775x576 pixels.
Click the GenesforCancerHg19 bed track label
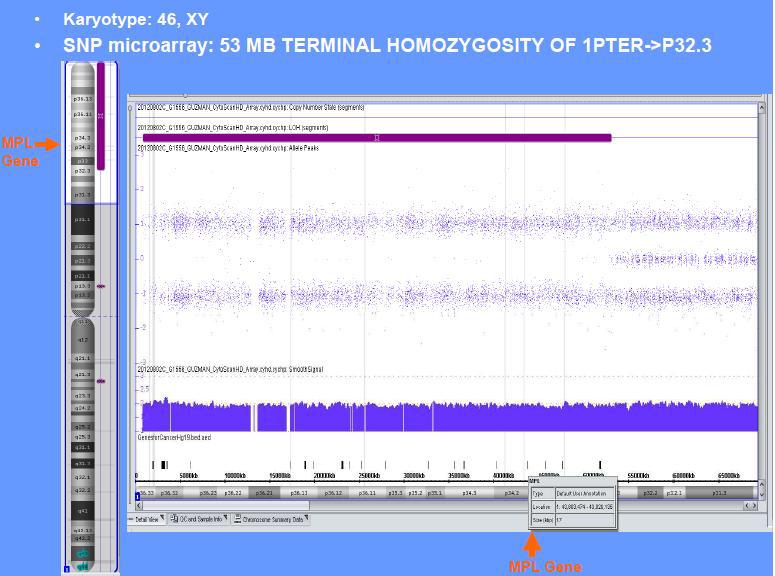174,438
